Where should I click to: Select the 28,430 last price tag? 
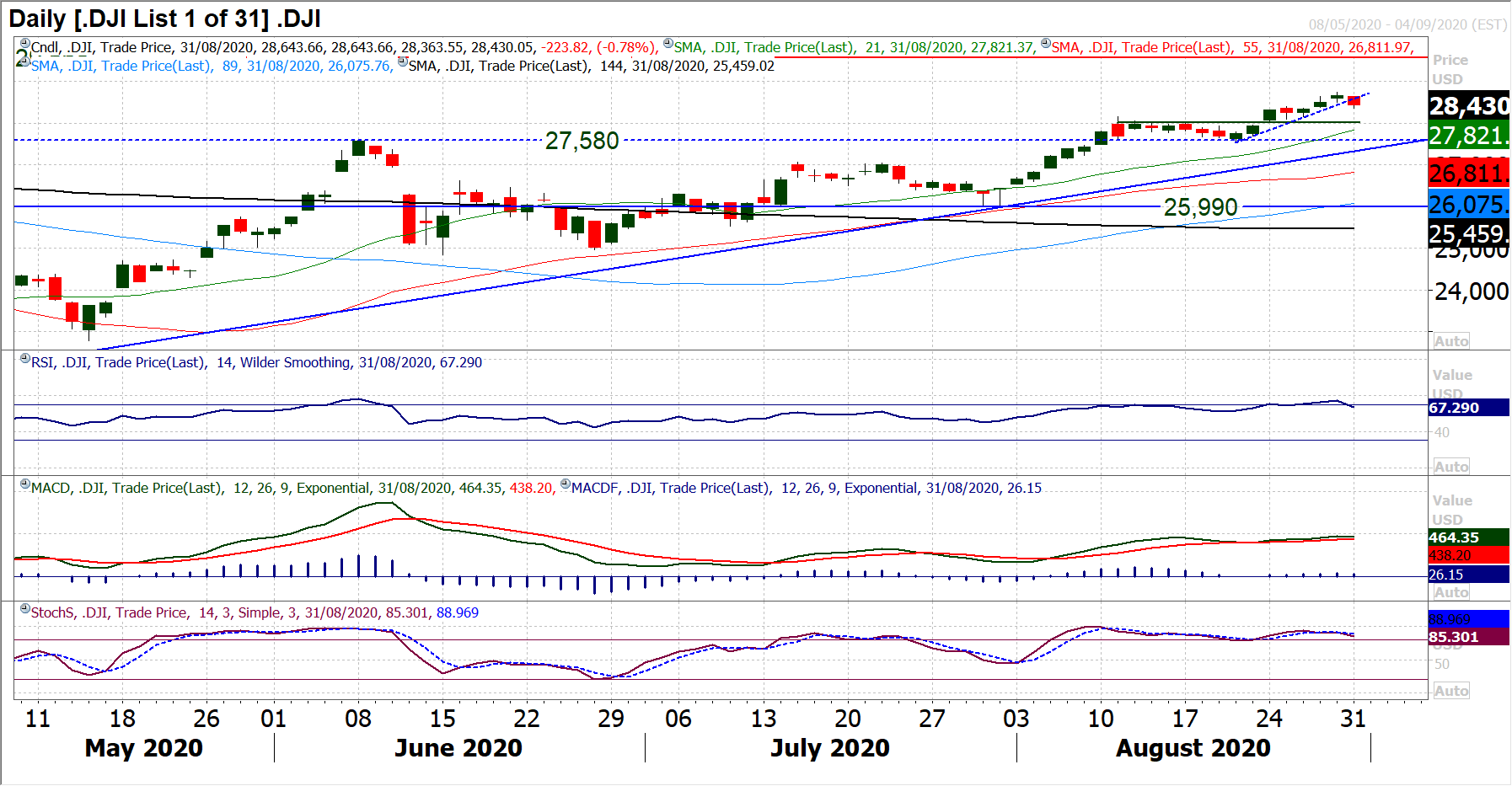click(x=1469, y=106)
